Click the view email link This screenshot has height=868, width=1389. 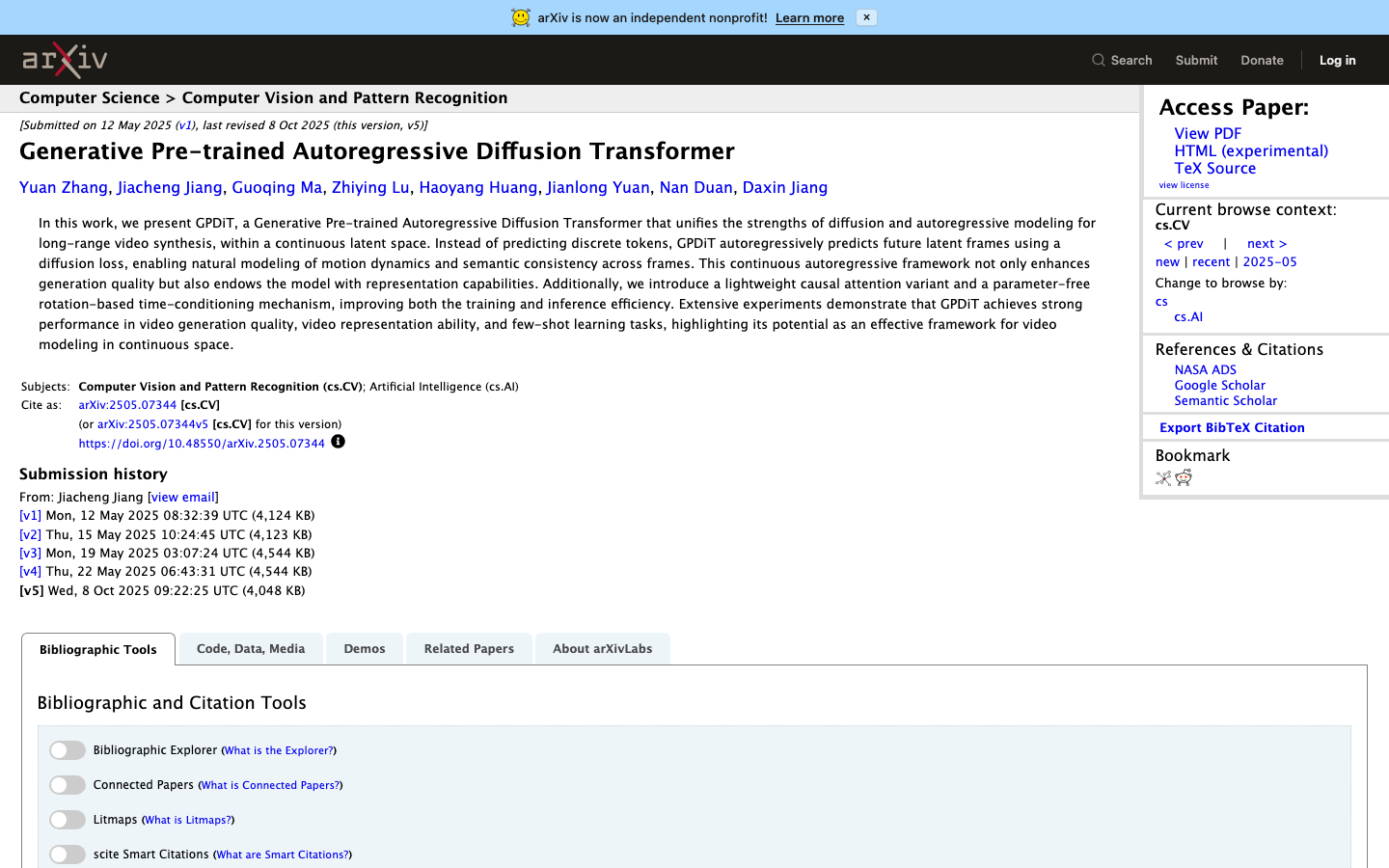point(183,498)
